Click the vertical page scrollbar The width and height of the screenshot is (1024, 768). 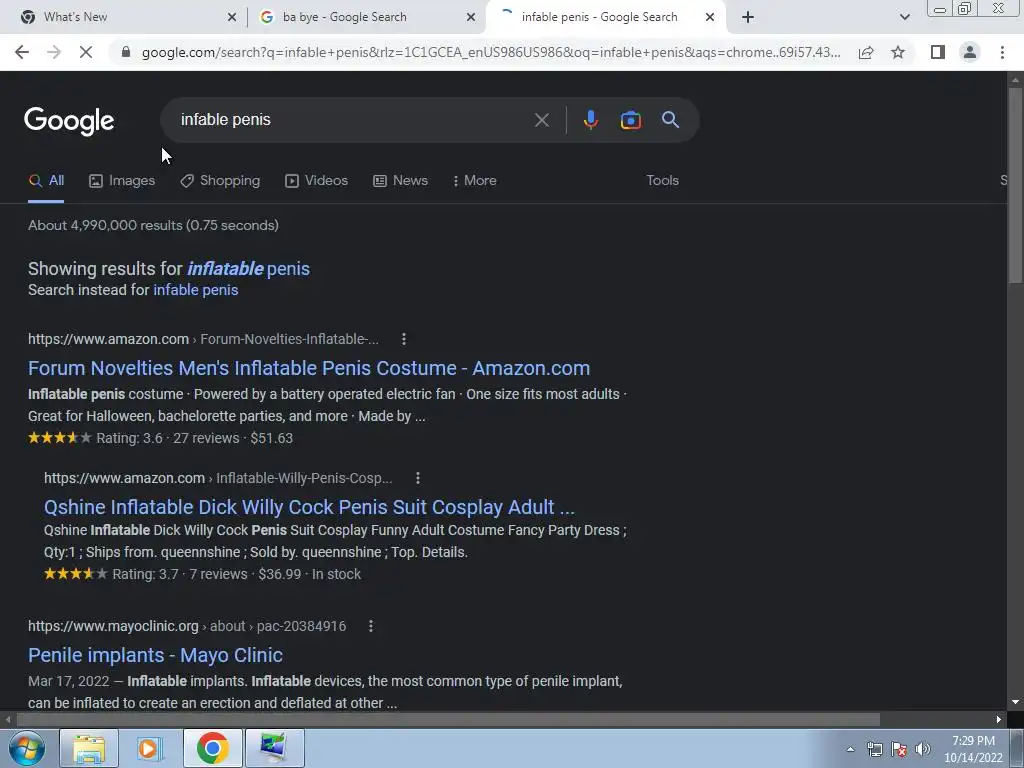pyautogui.click(x=1015, y=185)
